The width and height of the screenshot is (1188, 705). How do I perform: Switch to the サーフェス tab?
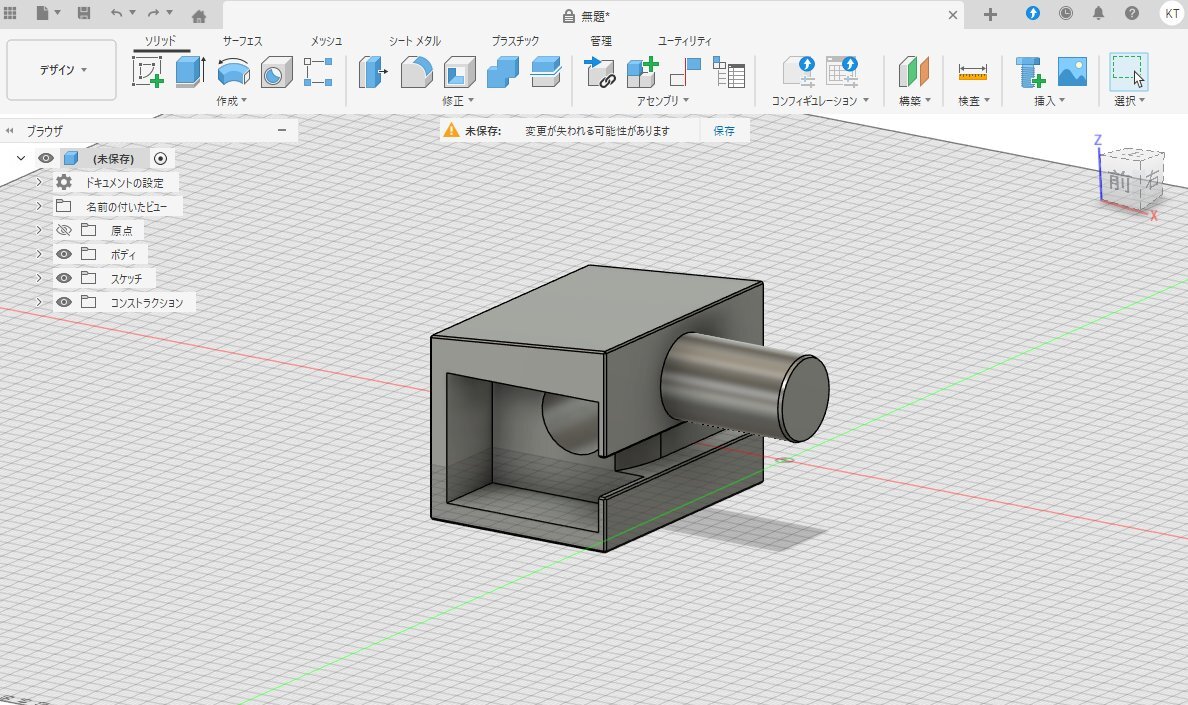tap(242, 41)
